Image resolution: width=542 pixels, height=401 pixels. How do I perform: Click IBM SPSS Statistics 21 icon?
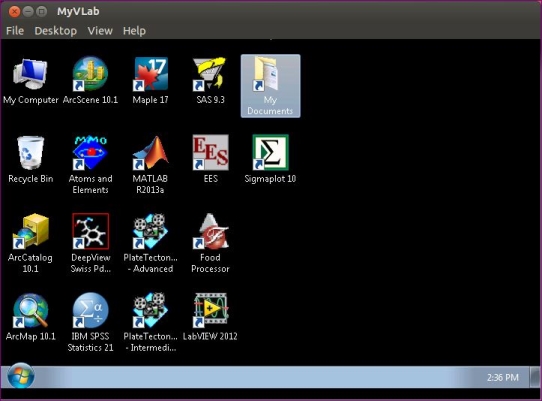[90, 322]
